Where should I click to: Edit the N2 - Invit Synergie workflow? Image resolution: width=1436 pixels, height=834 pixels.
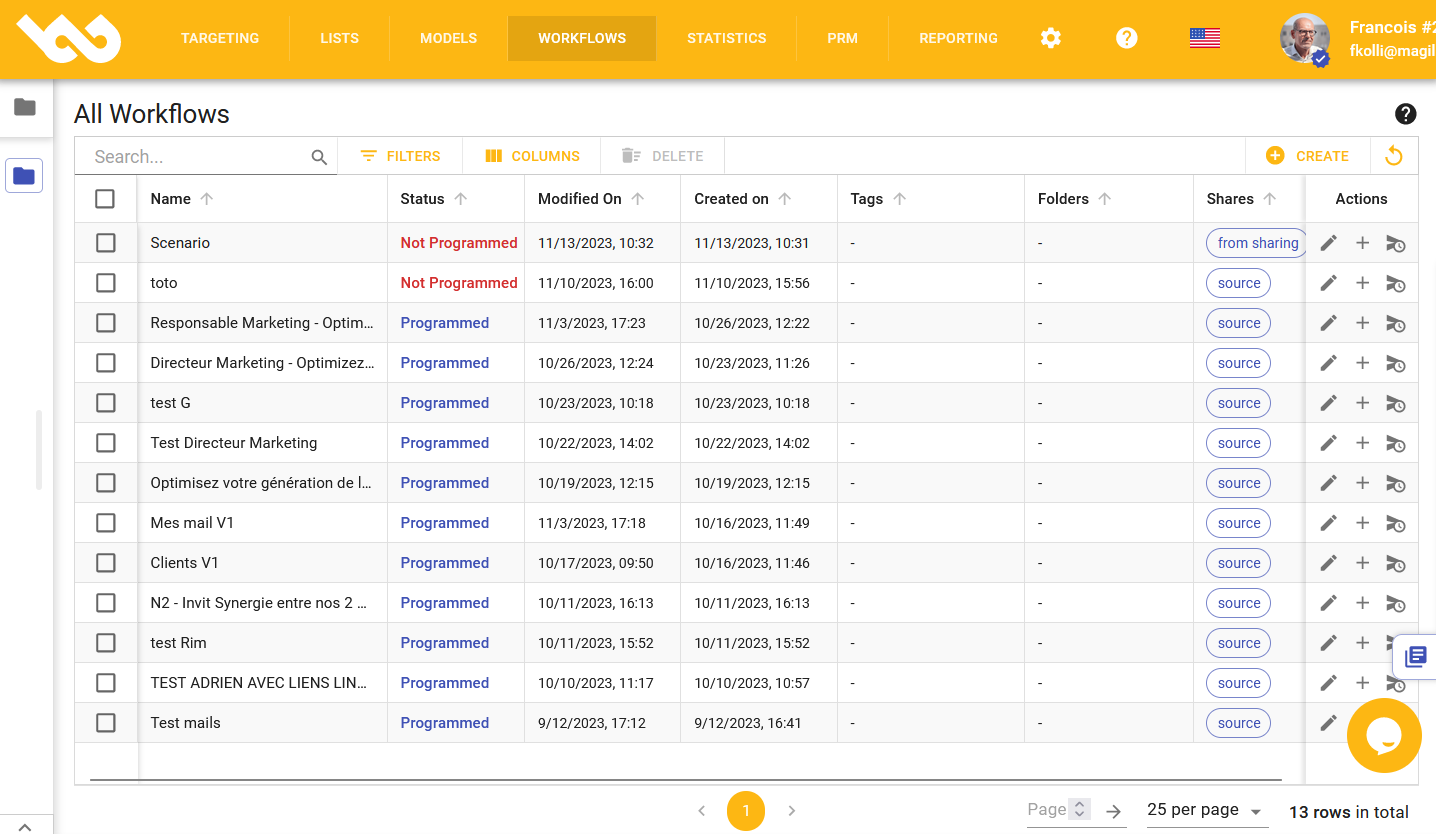click(1328, 603)
